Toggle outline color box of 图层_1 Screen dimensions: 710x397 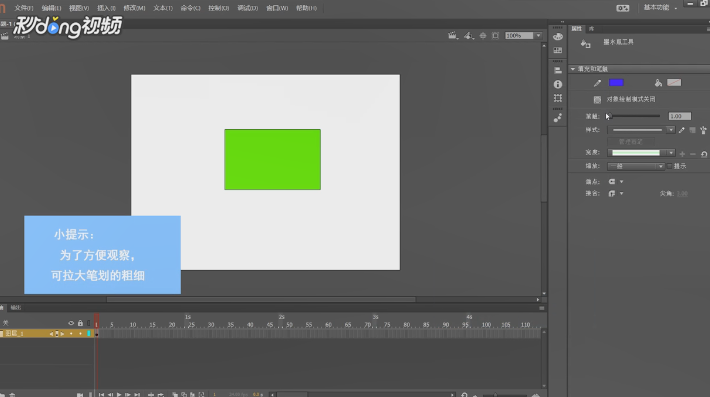coord(89,334)
